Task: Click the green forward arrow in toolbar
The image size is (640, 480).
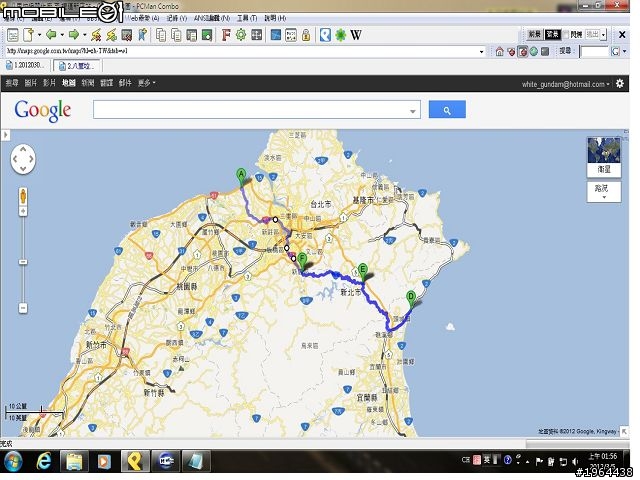Action: click(73, 35)
